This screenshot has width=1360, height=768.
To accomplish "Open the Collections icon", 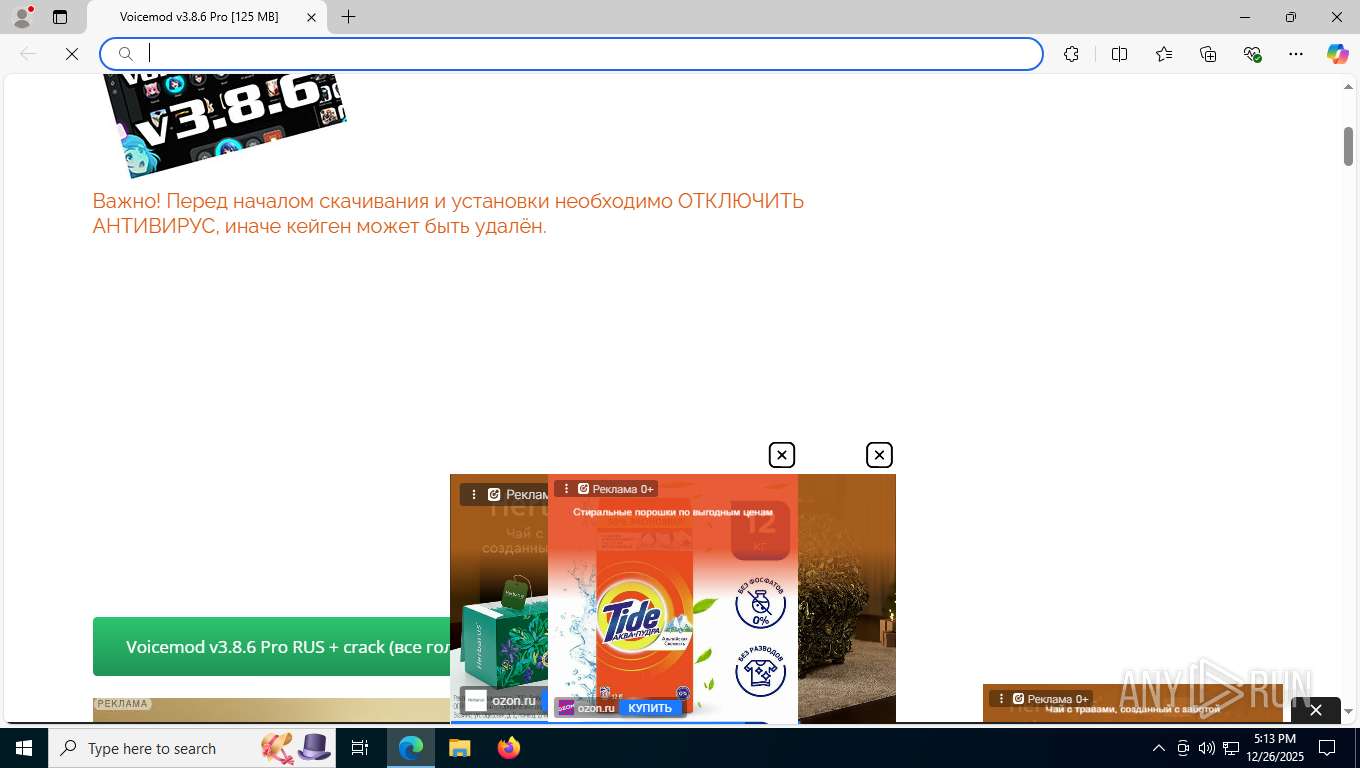I will click(x=1208, y=54).
